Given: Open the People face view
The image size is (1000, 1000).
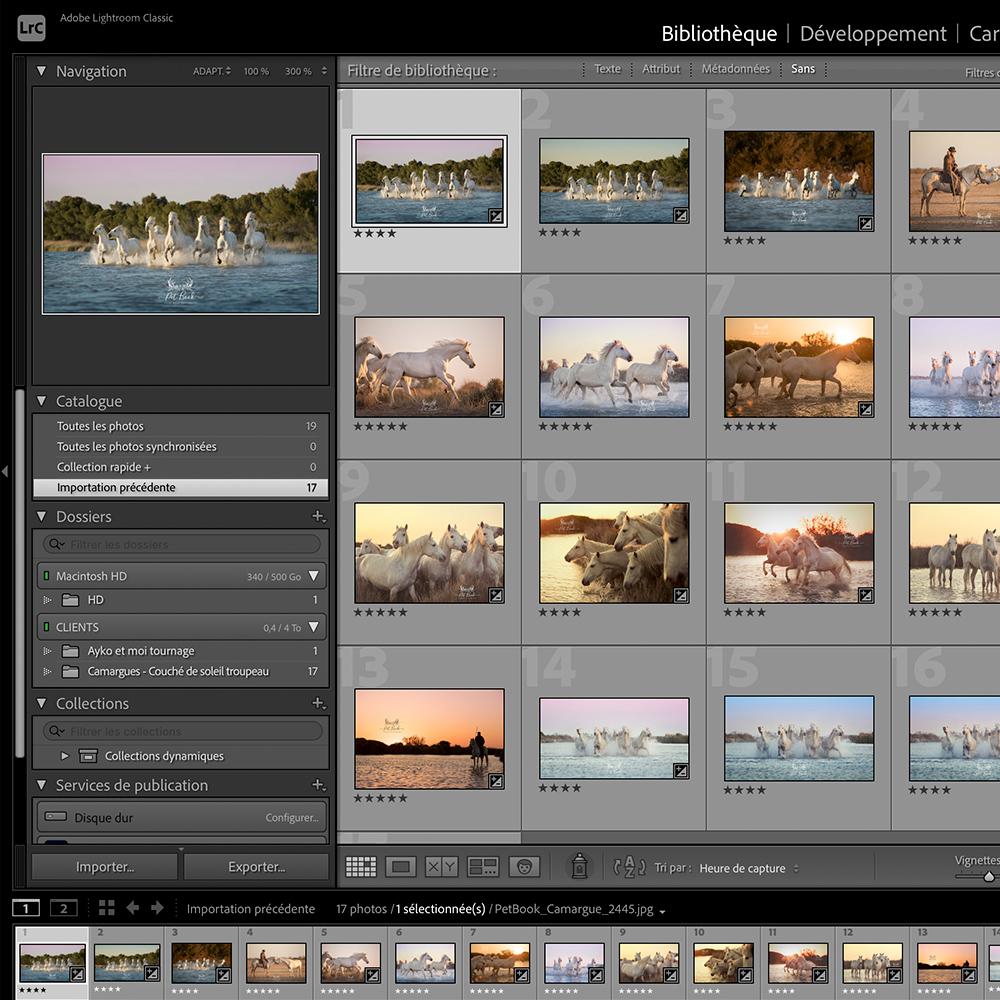Looking at the screenshot, I should click(524, 867).
